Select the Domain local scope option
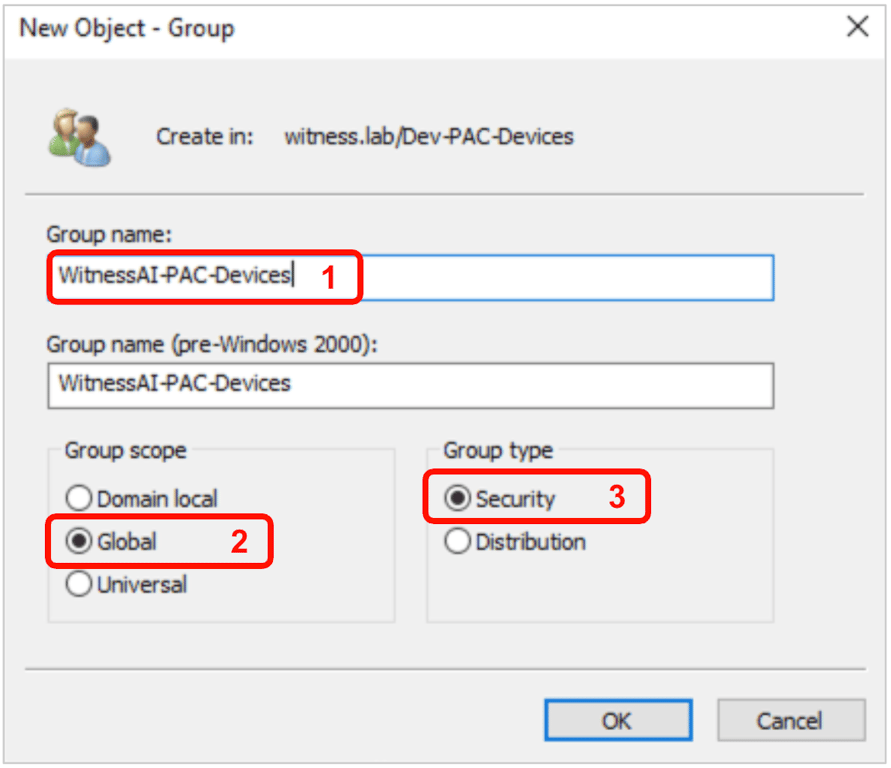 tap(80, 498)
